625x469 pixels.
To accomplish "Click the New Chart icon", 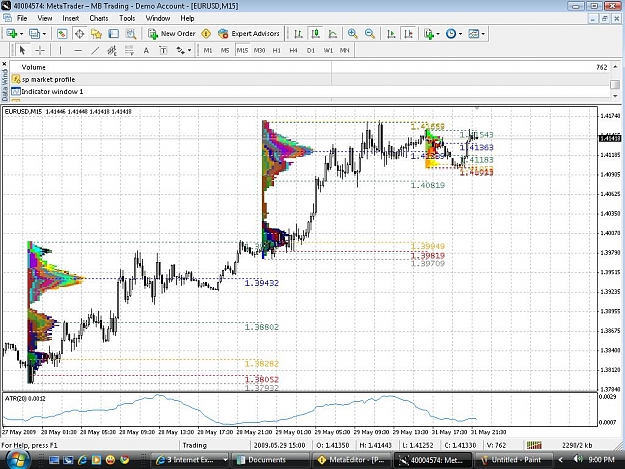I will coord(11,34).
